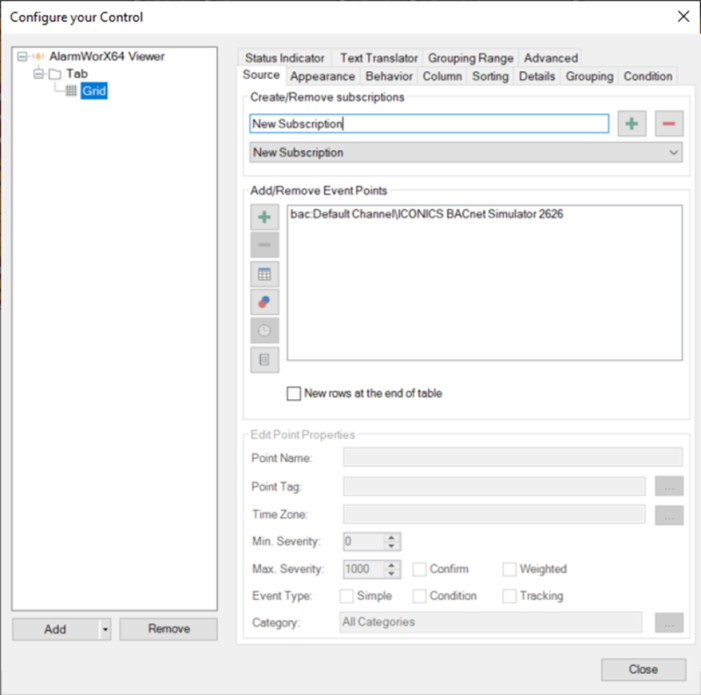
Task: Click the Close button
Action: (643, 669)
